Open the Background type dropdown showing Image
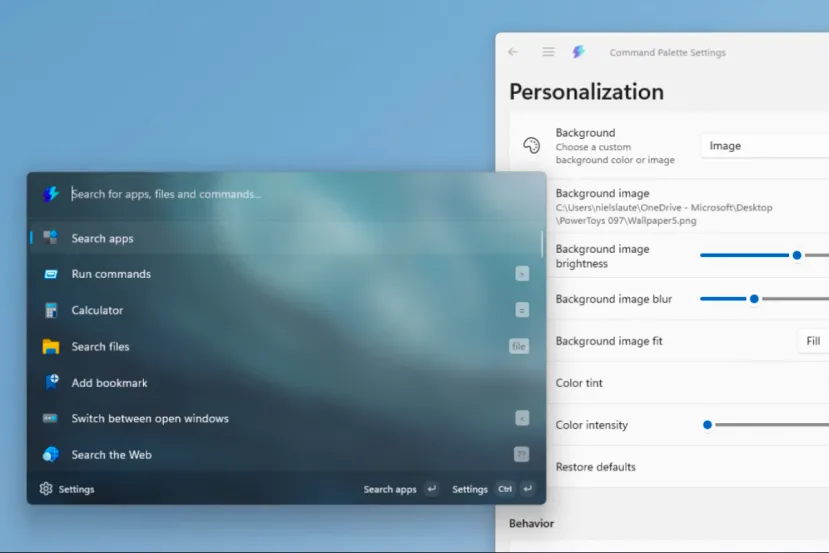Viewport: 829px width, 553px height. 764,146
